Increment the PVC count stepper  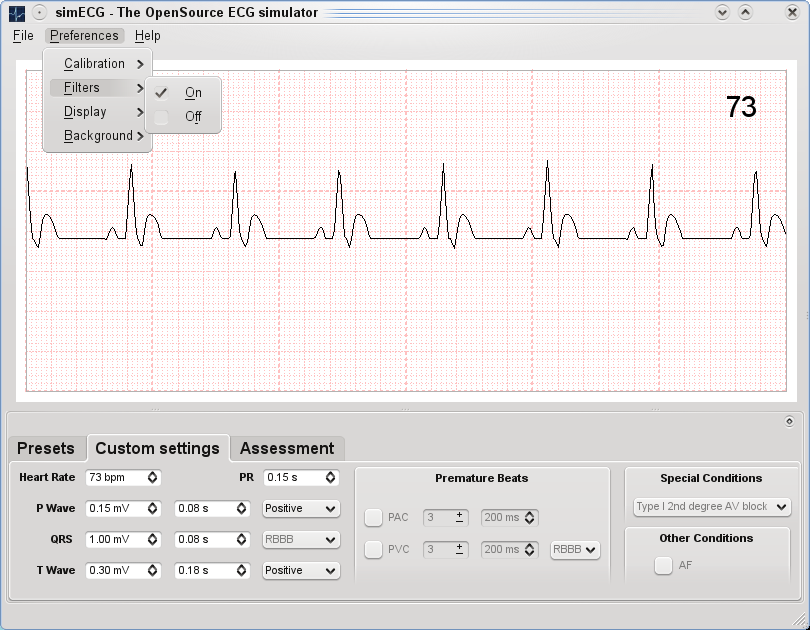pos(457,546)
